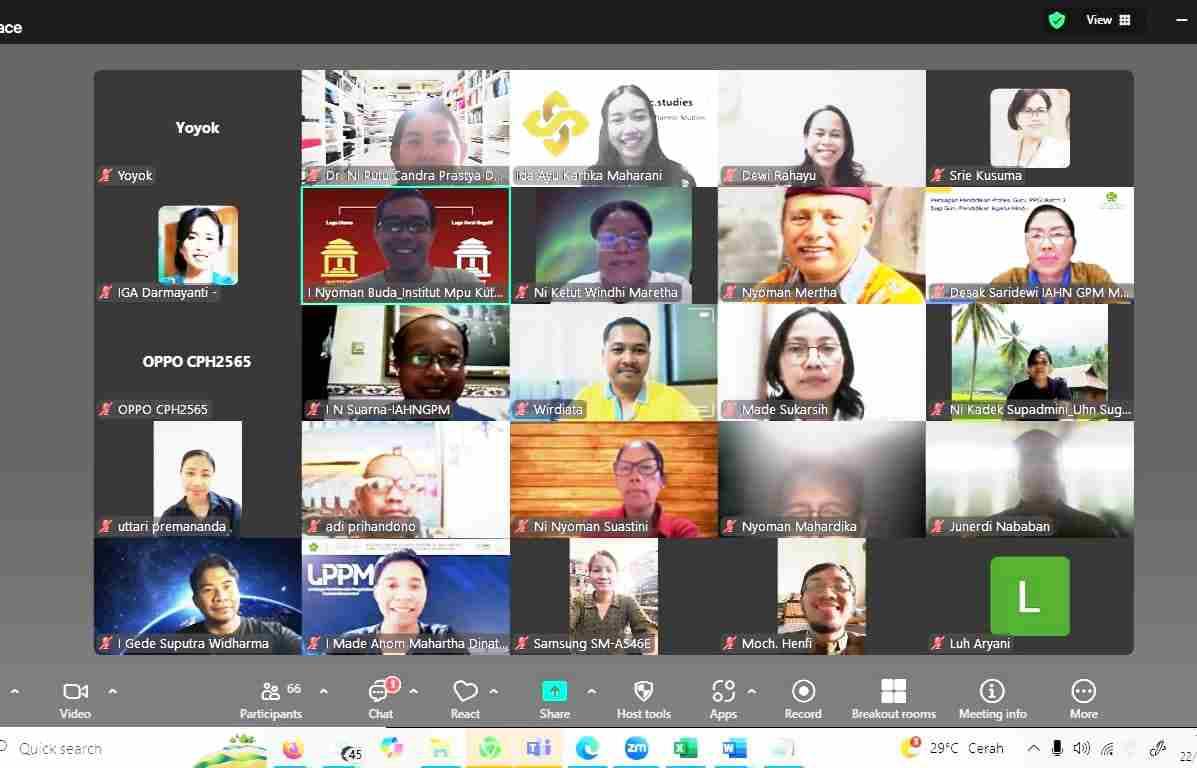Expand the Chat options arrow

click(x=413, y=691)
